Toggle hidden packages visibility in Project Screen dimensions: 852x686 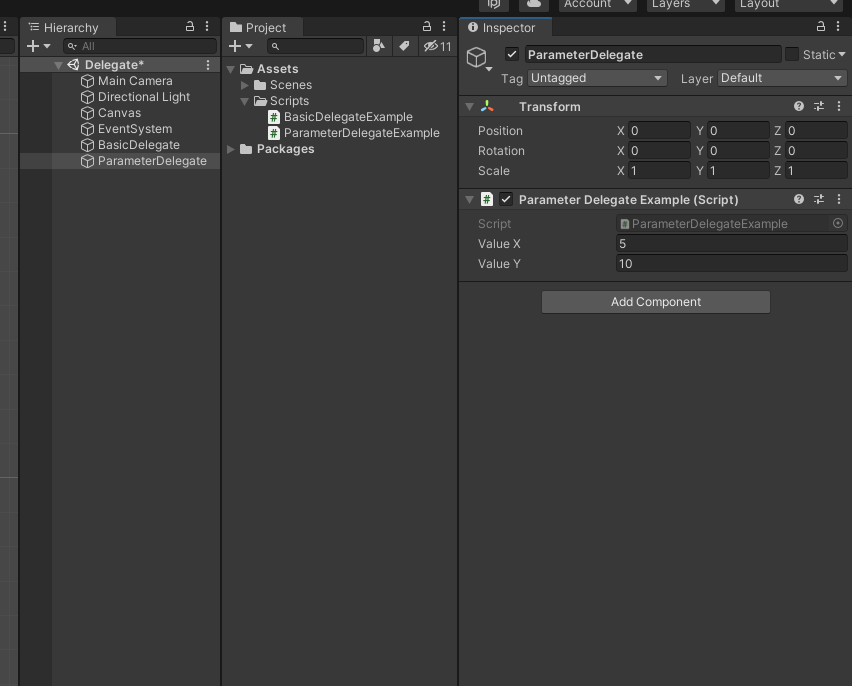tap(438, 46)
